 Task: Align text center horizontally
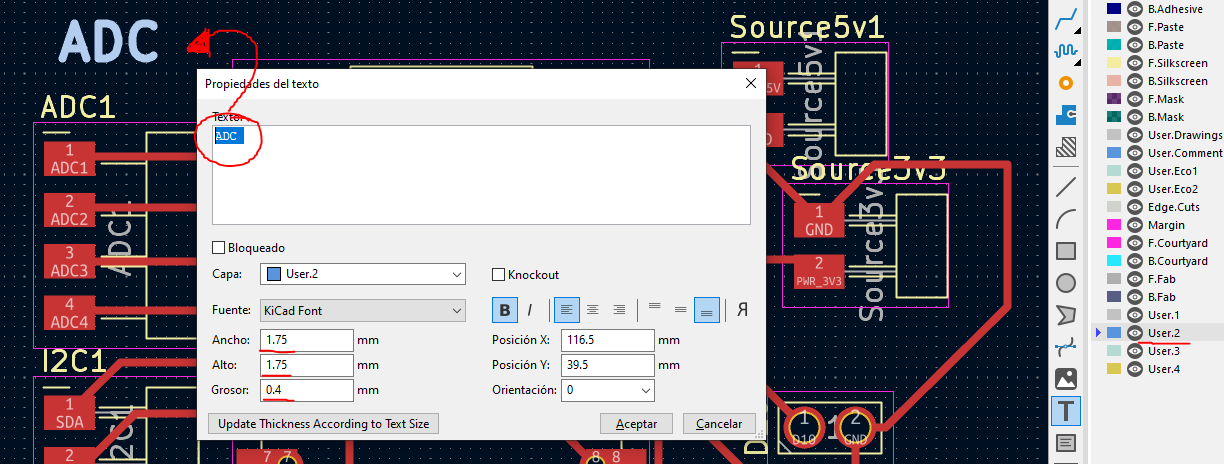click(x=593, y=310)
